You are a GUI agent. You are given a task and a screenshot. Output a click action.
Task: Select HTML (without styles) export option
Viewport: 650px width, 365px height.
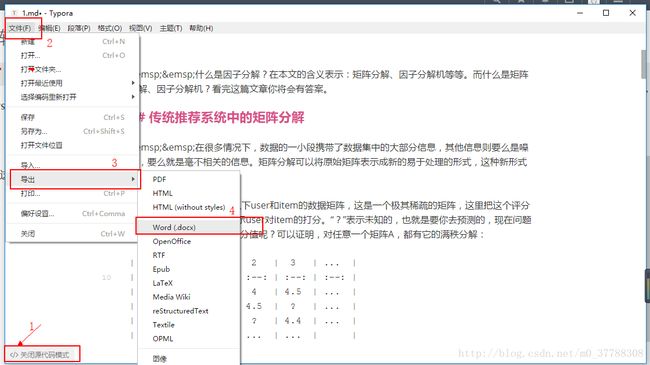click(189, 207)
